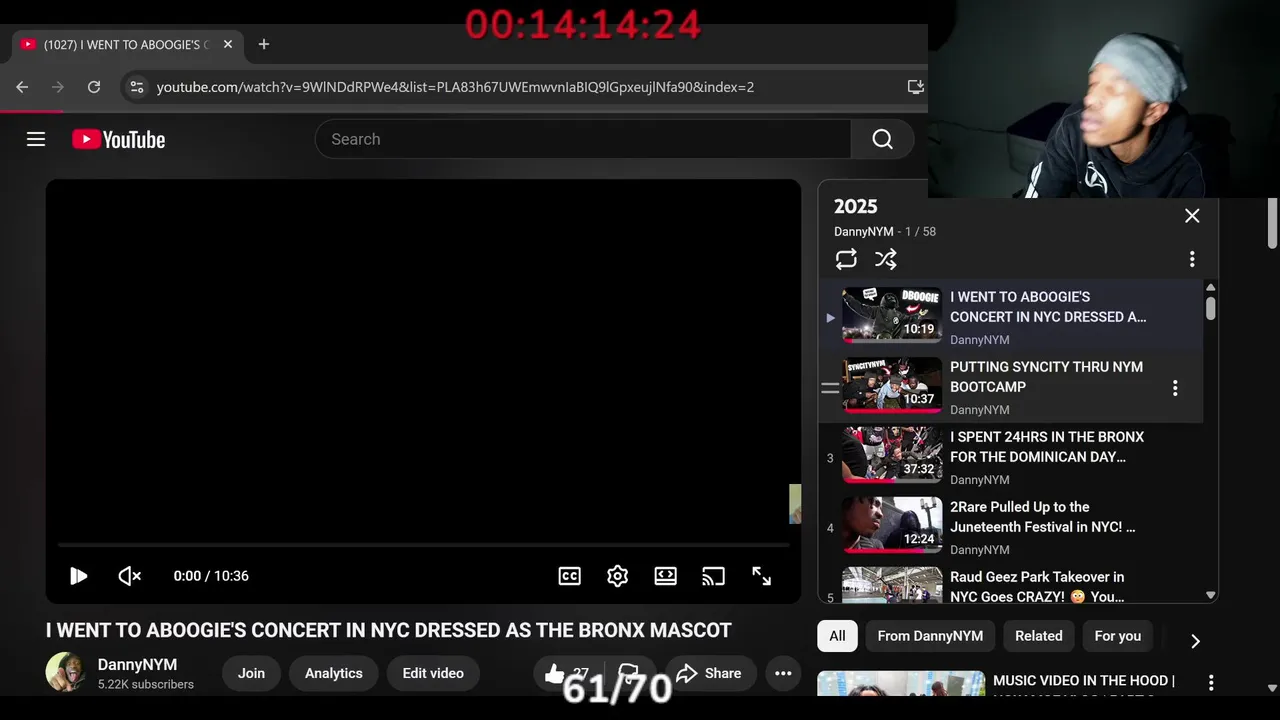Select I WENT TO ABOOGIE'S thumbnail in playlist

click(x=892, y=315)
